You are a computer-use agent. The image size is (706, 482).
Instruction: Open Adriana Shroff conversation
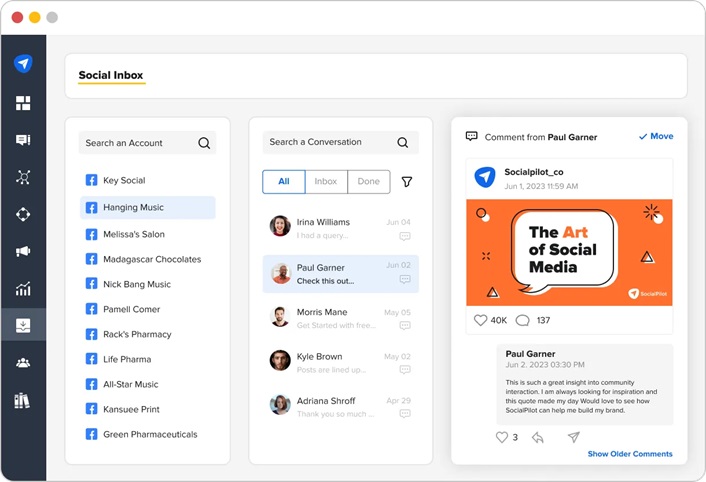click(x=340, y=407)
